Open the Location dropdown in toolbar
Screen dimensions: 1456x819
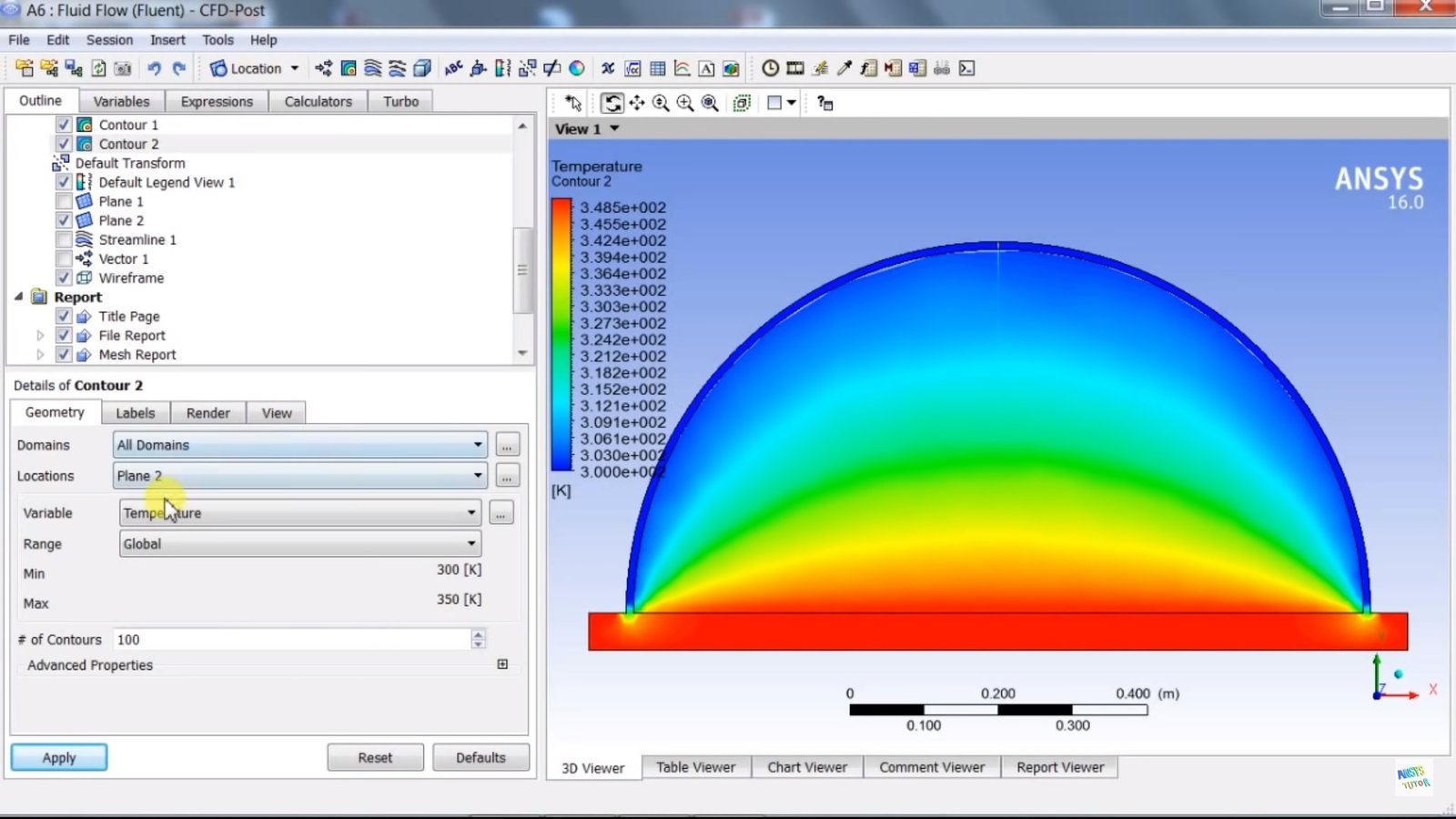coord(255,68)
